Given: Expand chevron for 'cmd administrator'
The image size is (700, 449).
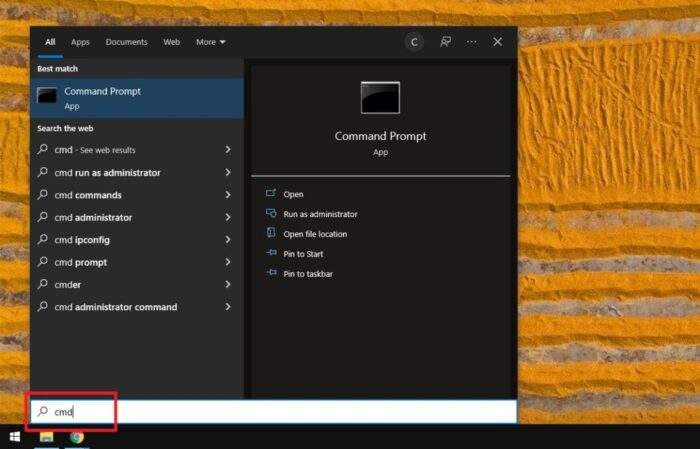Looking at the screenshot, I should tap(228, 217).
